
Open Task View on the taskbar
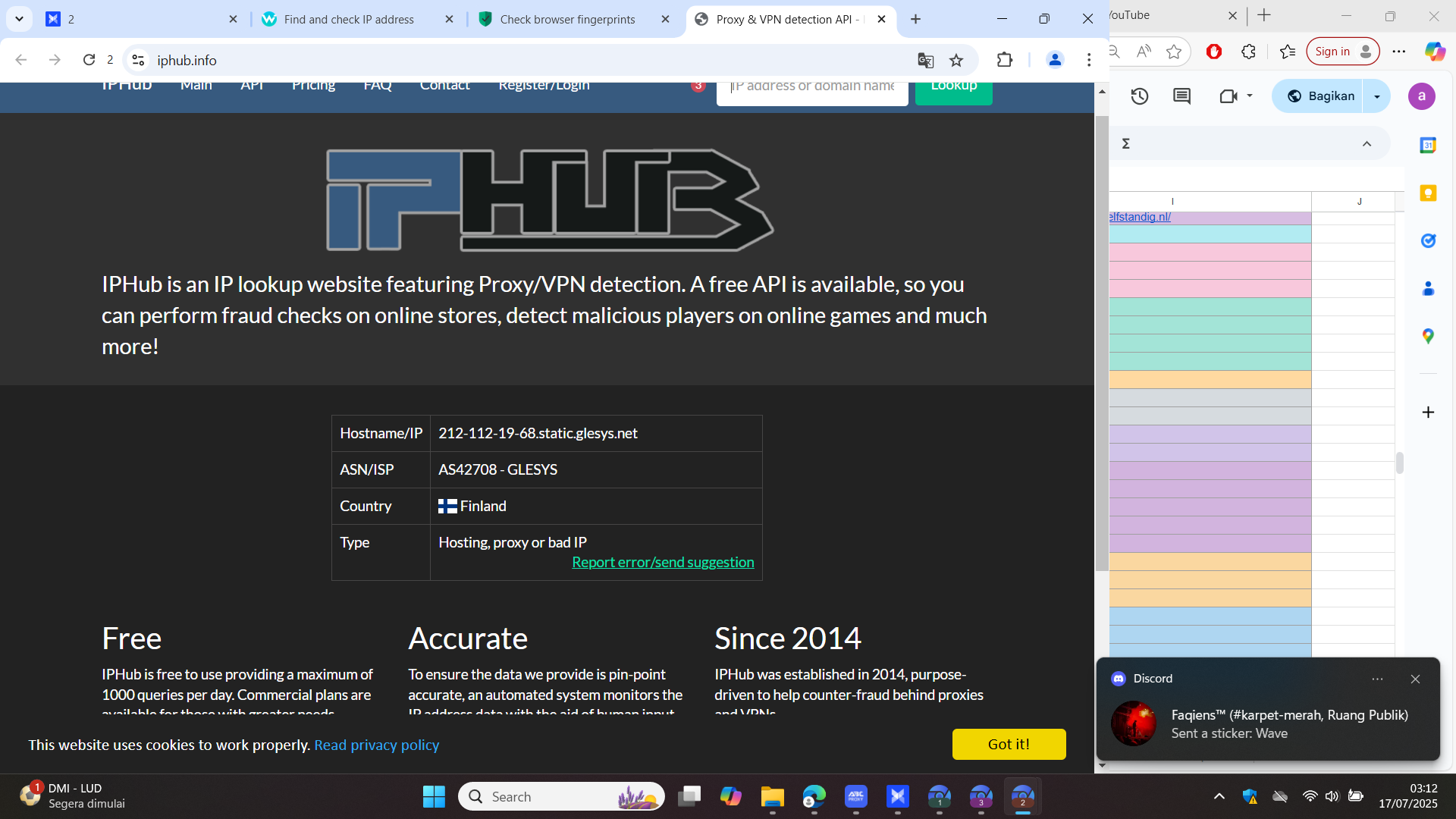[x=689, y=796]
